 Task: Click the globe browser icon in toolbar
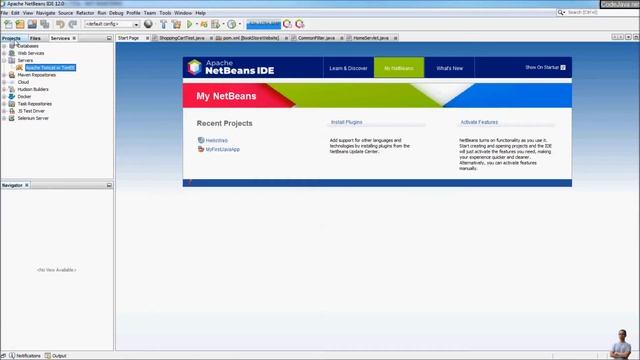click(148, 24)
